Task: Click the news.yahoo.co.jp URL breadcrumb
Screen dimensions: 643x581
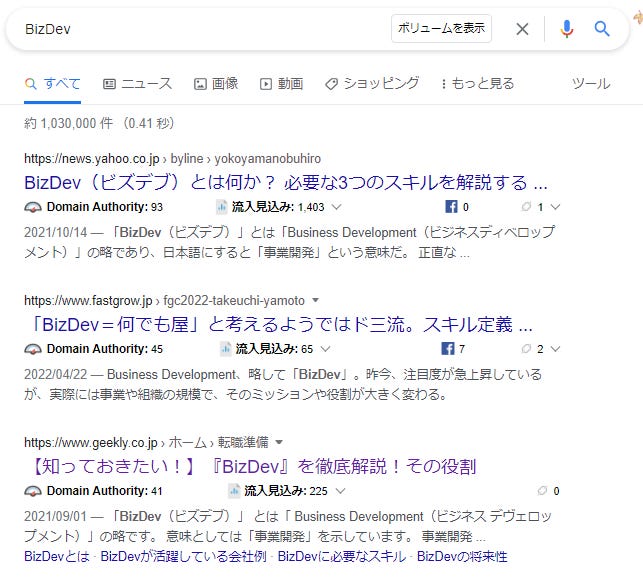Action: [172, 159]
